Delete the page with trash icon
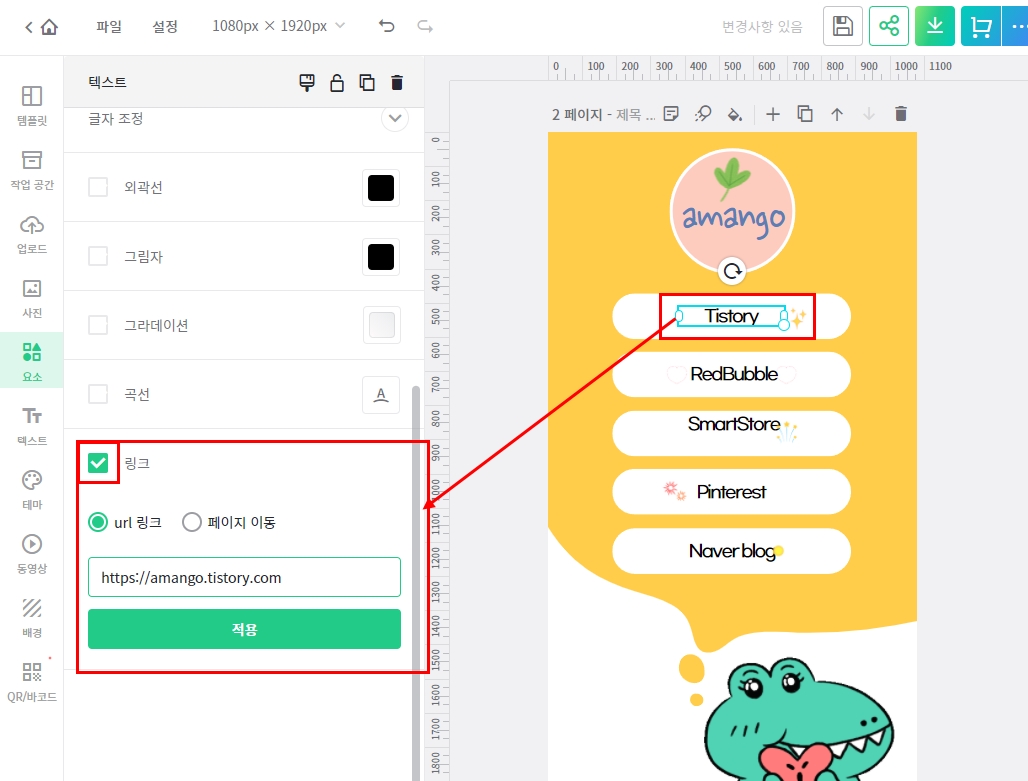The image size is (1028, 781). pyautogui.click(x=901, y=114)
